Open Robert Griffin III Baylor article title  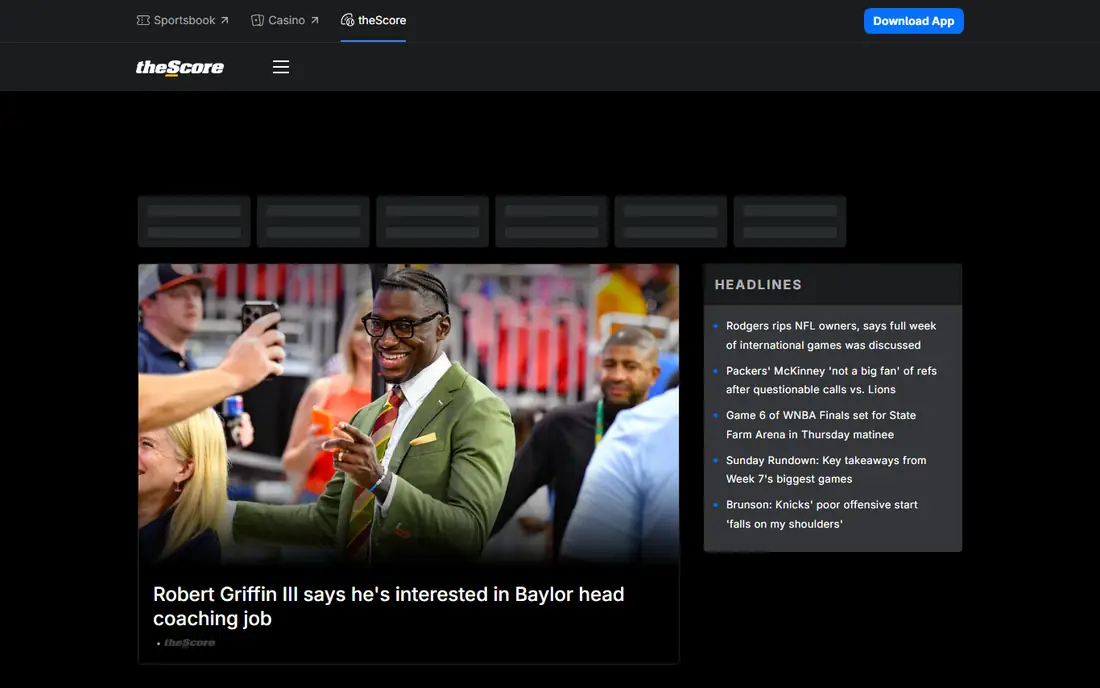[389, 606]
